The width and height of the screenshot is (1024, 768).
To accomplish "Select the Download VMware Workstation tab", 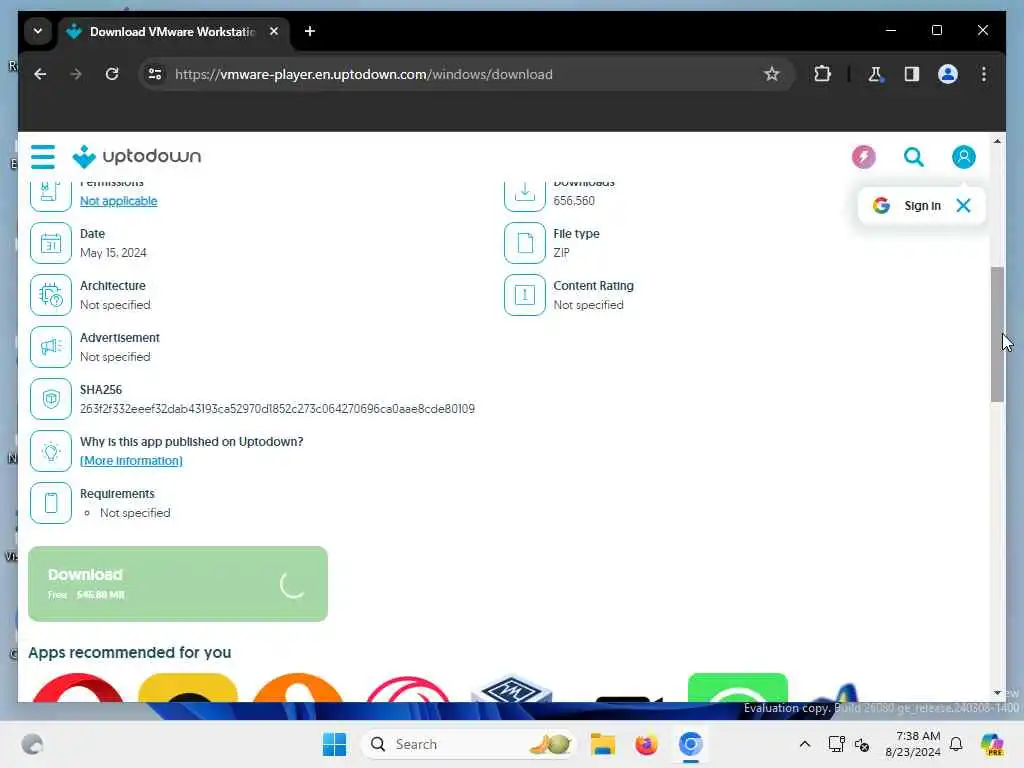I will coord(171,31).
